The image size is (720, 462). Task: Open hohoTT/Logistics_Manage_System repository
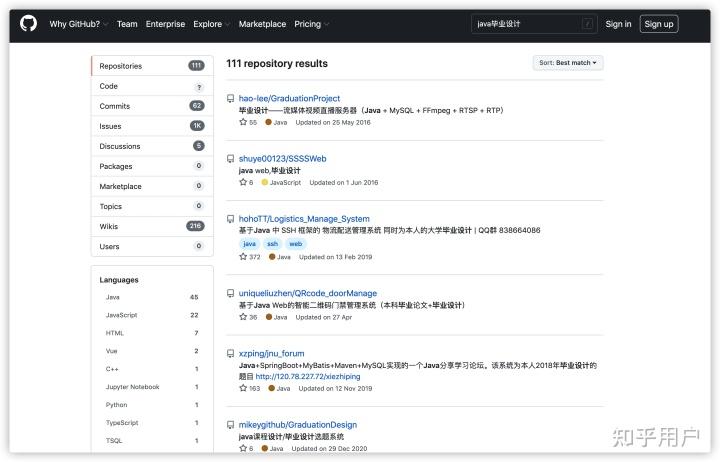pyautogui.click(x=304, y=219)
